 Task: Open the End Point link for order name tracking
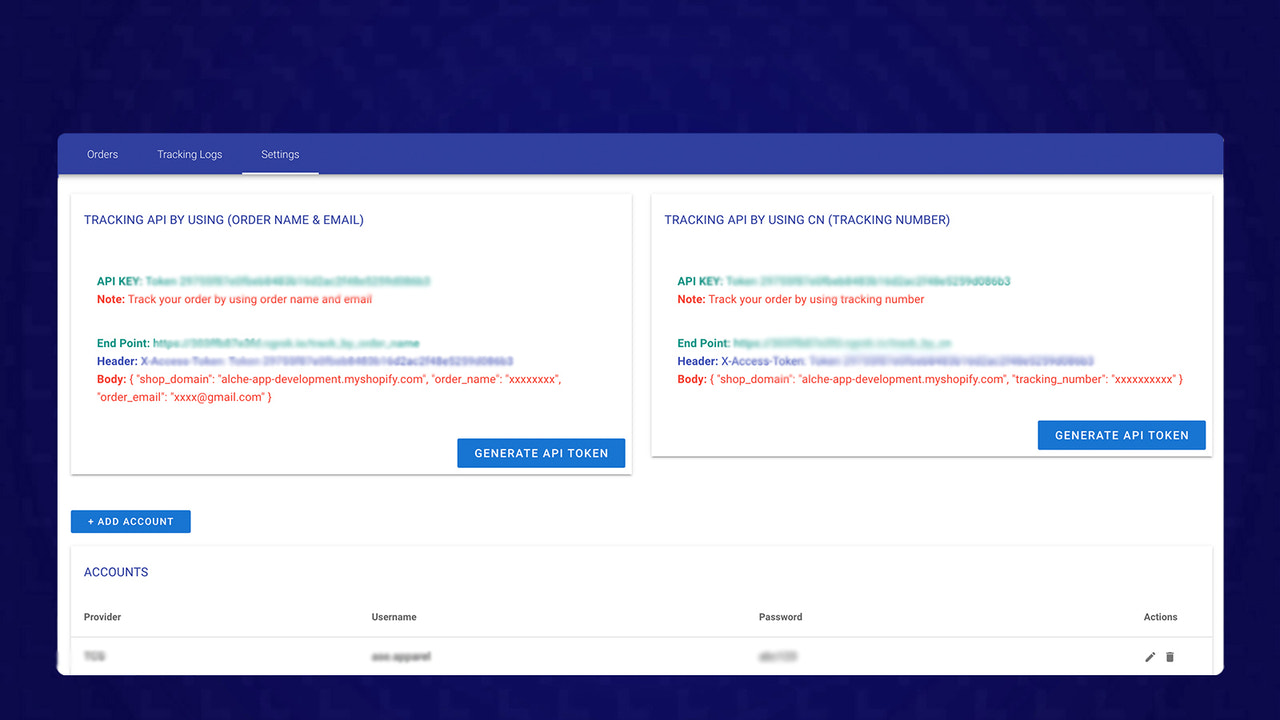pyautogui.click(x=288, y=342)
